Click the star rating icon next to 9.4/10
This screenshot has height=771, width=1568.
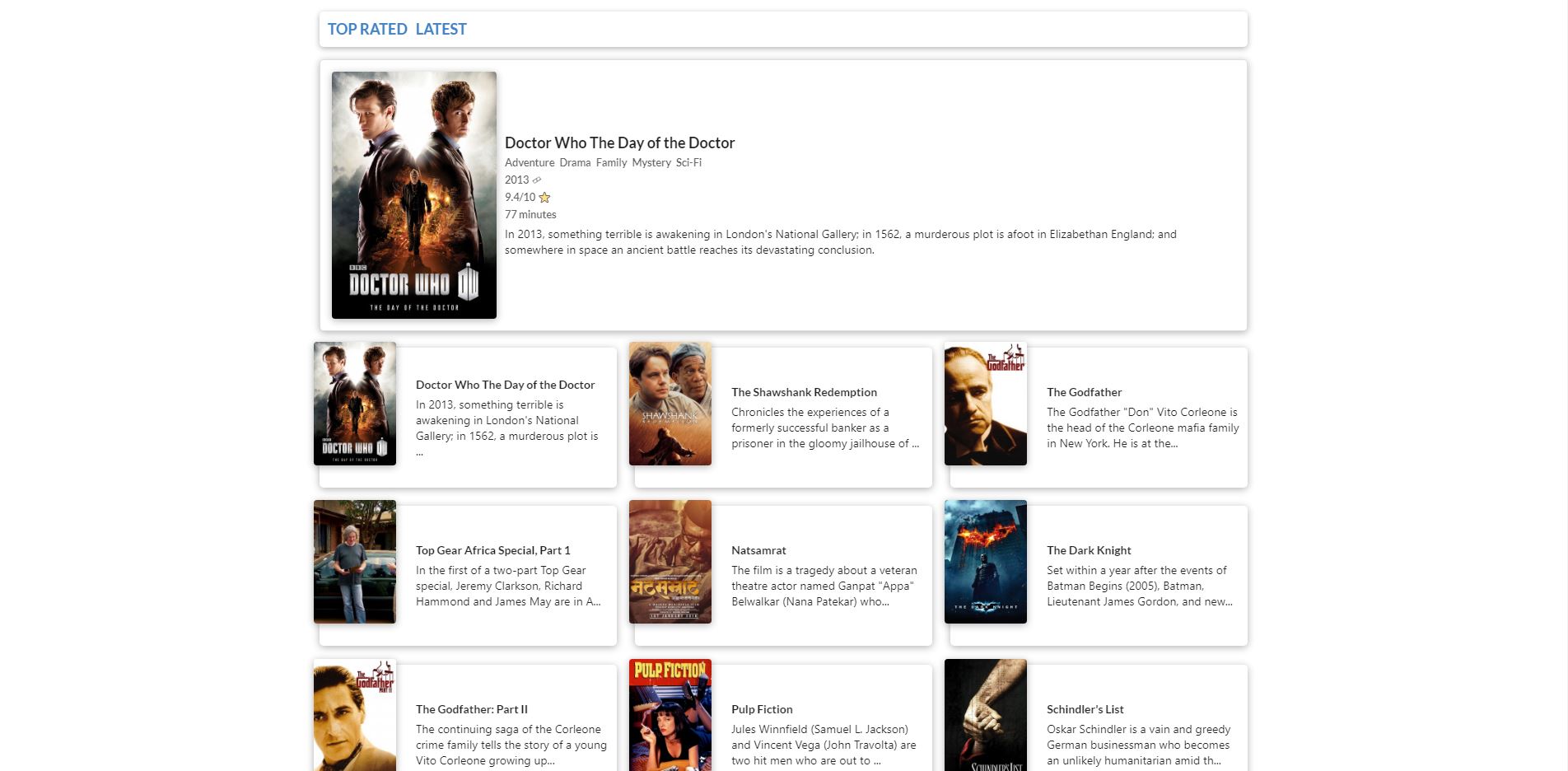(x=544, y=198)
